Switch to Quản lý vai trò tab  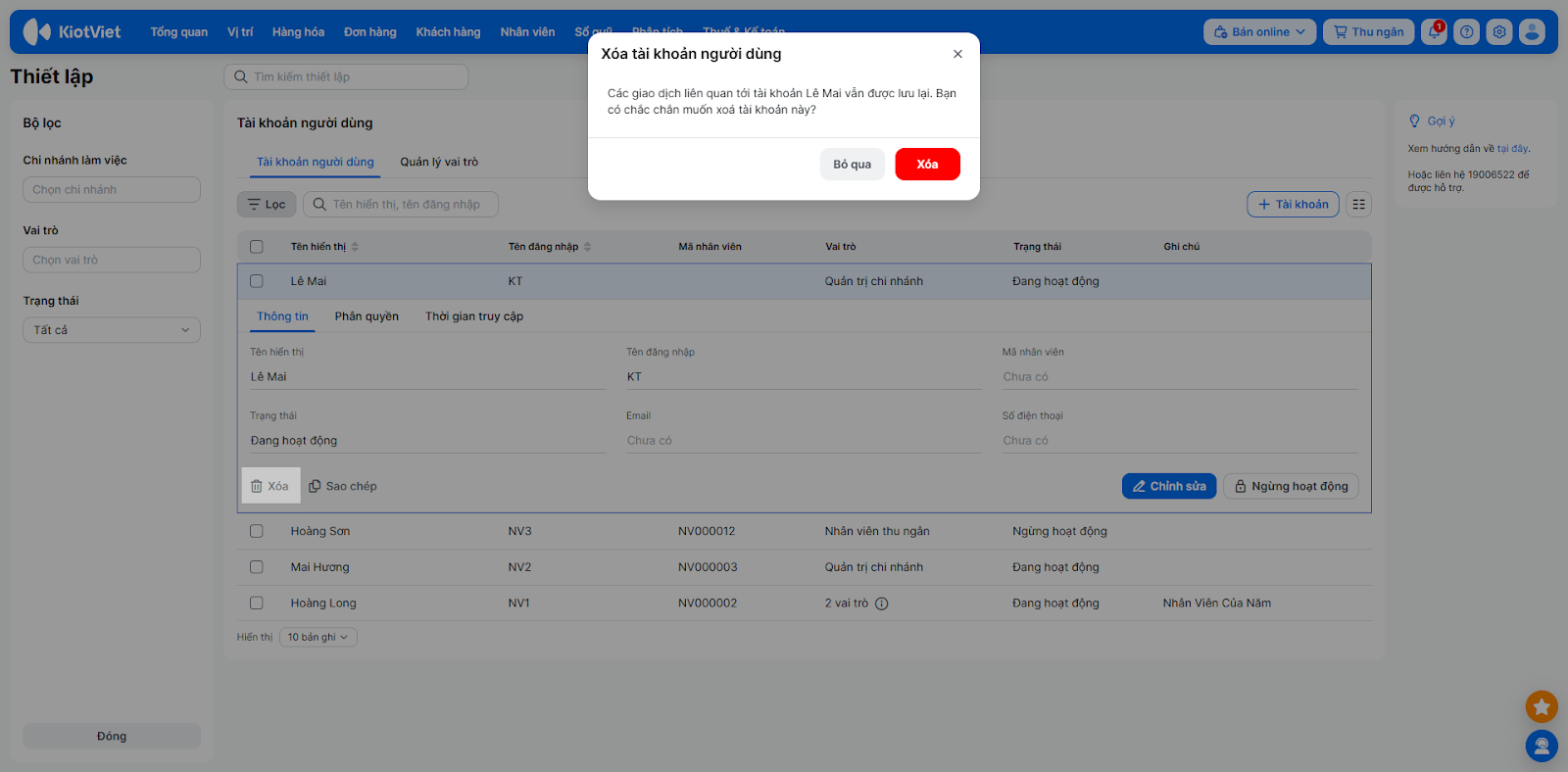point(439,163)
